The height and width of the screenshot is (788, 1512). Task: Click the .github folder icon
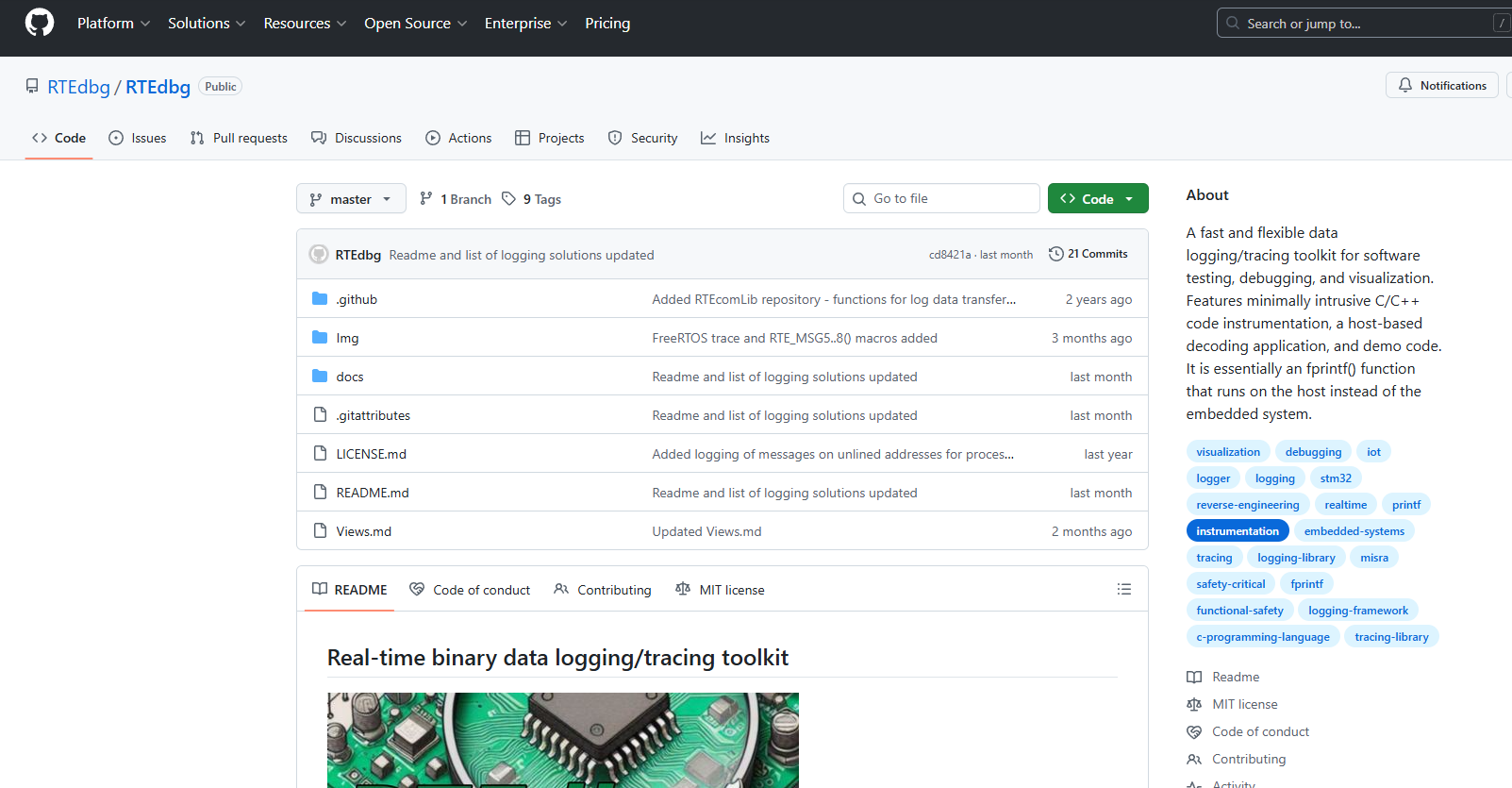(320, 299)
